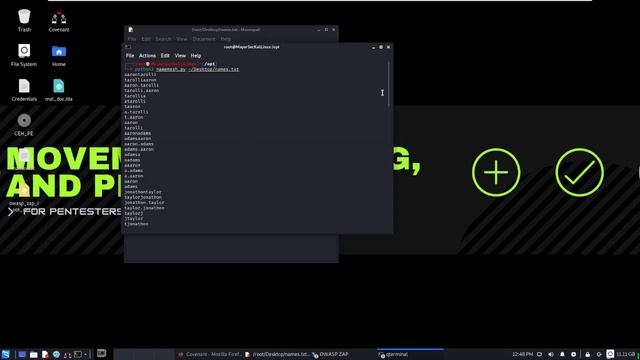Click 'taylor.jonathon' in terminal output

tap(144, 208)
